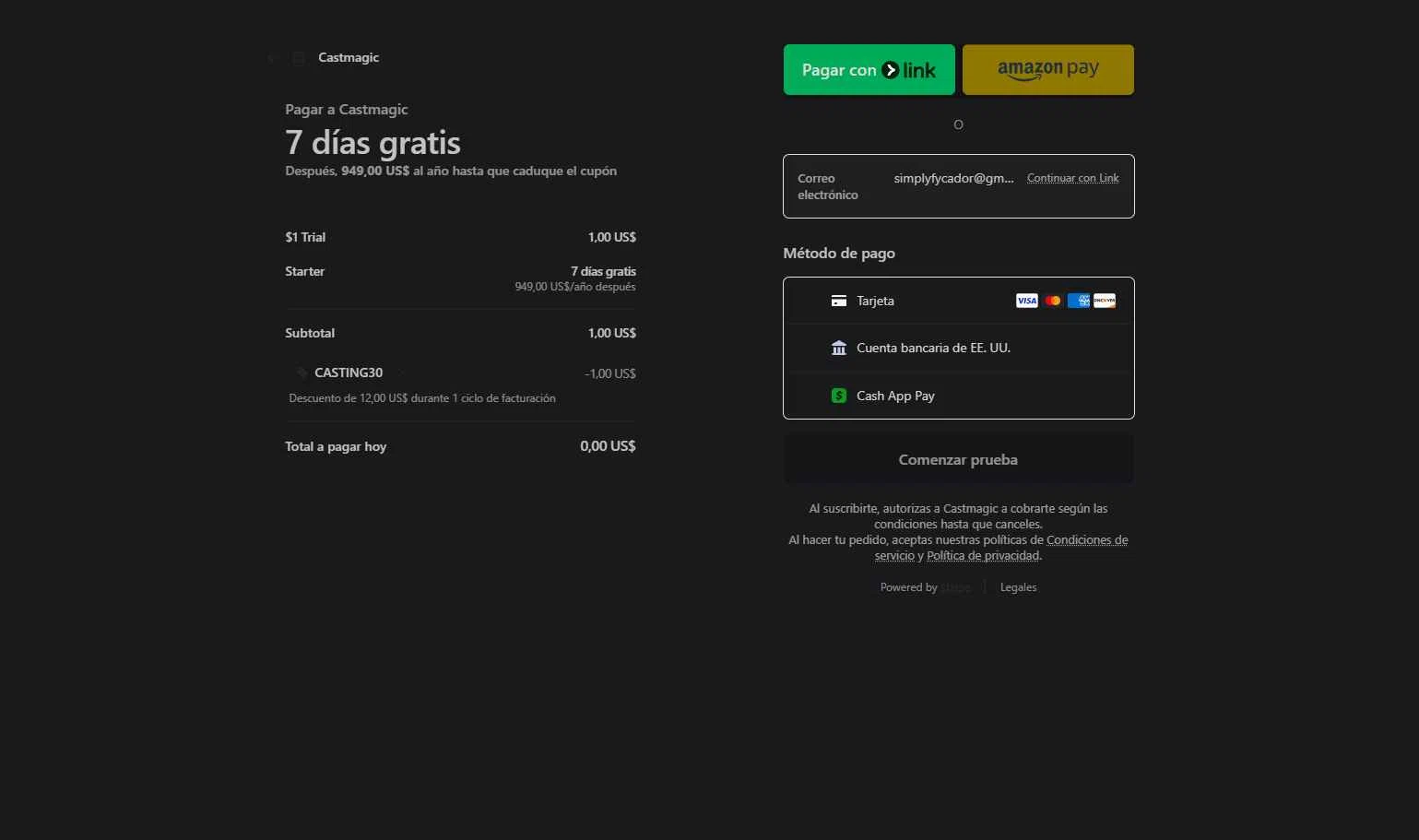Click the '7 días gratis' heading
The width and height of the screenshot is (1419, 840).
click(372, 143)
